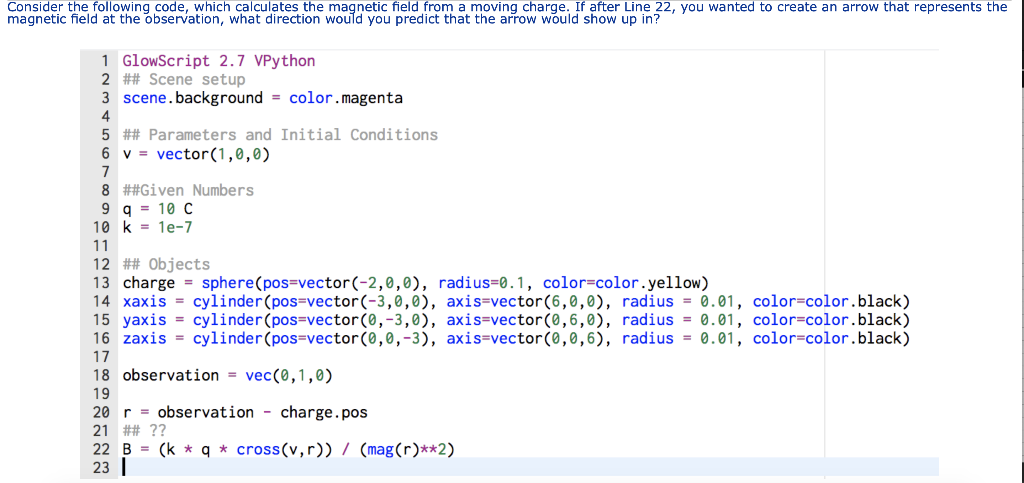
Task: Click the '##Given Numbers' comment
Action: pos(188,191)
